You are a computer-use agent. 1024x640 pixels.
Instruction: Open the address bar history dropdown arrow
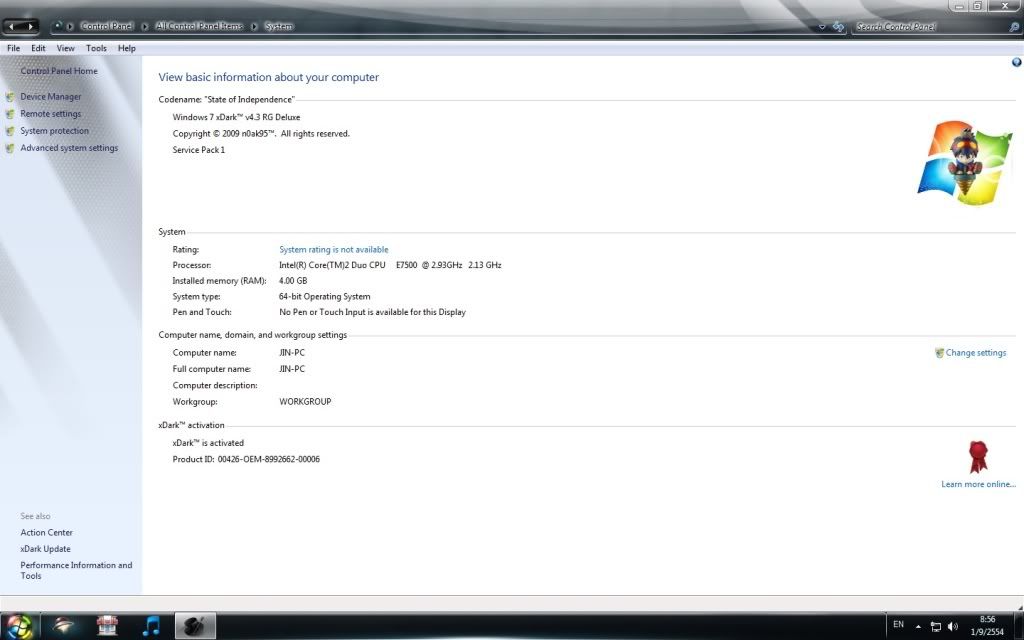(x=822, y=27)
